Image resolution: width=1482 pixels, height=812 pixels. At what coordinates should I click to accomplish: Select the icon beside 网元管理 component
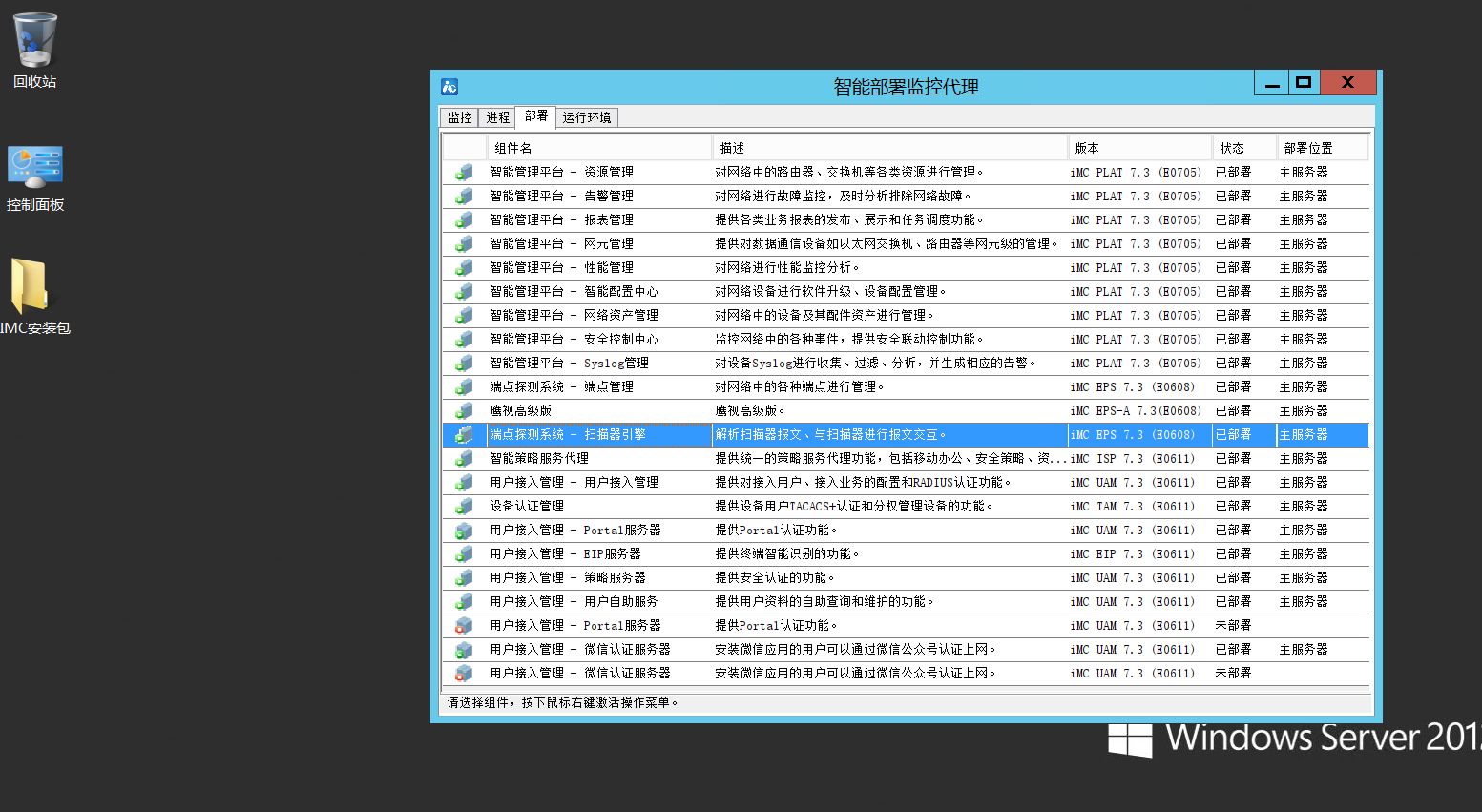point(464,244)
